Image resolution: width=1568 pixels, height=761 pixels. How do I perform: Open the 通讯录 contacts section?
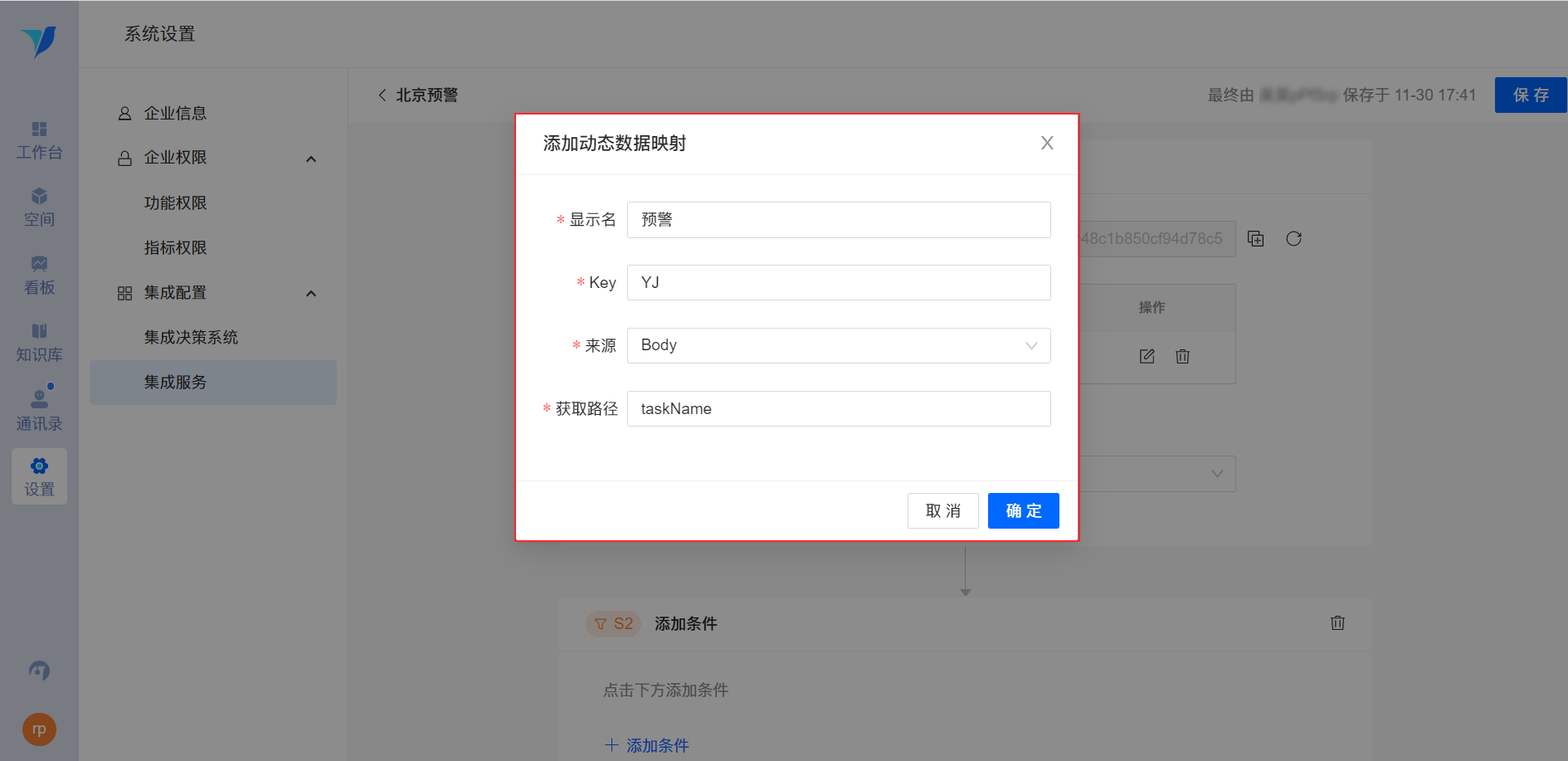coord(39,412)
